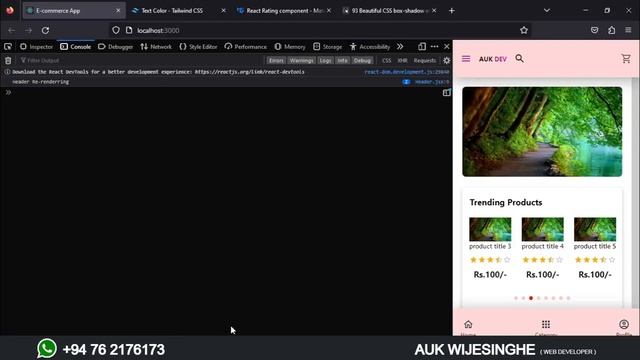Open the Style Editor tab

[198, 47]
